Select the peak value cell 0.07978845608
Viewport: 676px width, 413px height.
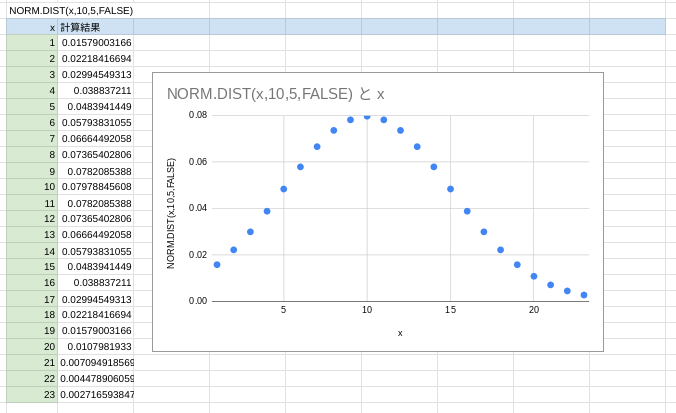(x=95, y=187)
